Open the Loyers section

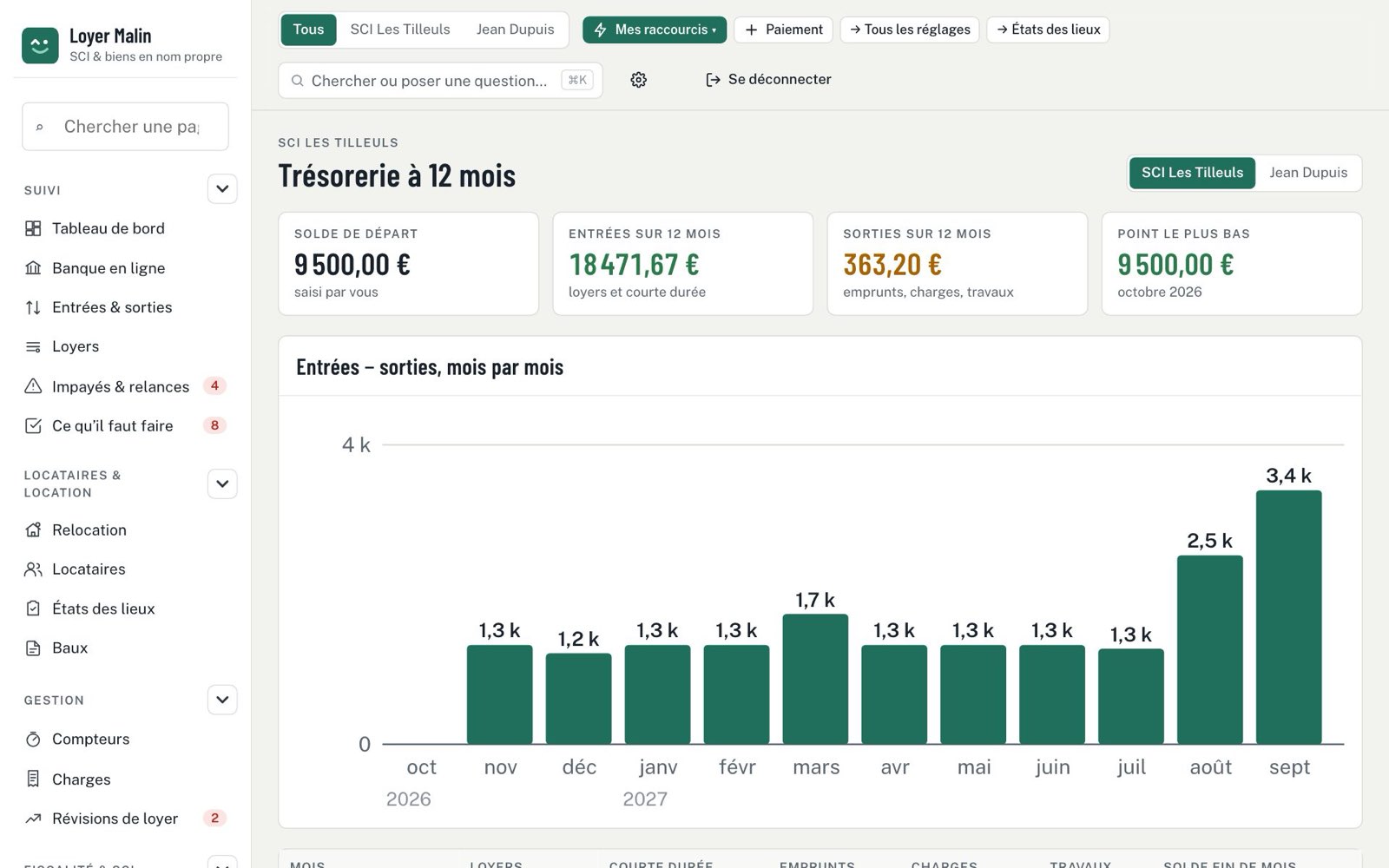pyautogui.click(x=125, y=346)
